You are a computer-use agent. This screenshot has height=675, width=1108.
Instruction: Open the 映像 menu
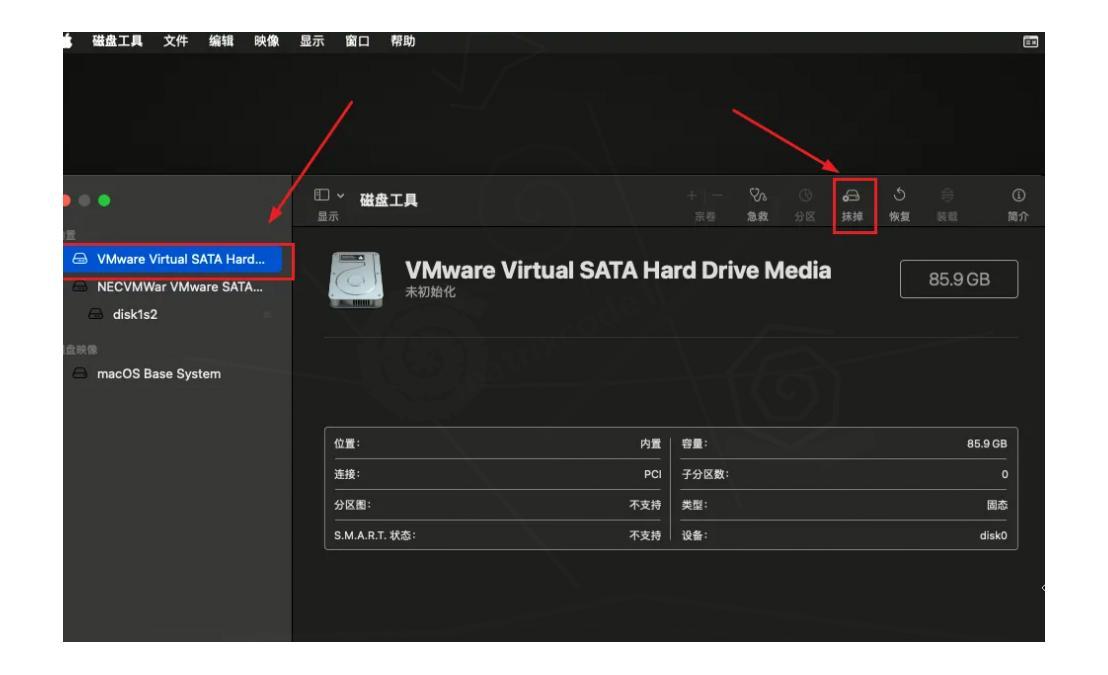point(266,41)
